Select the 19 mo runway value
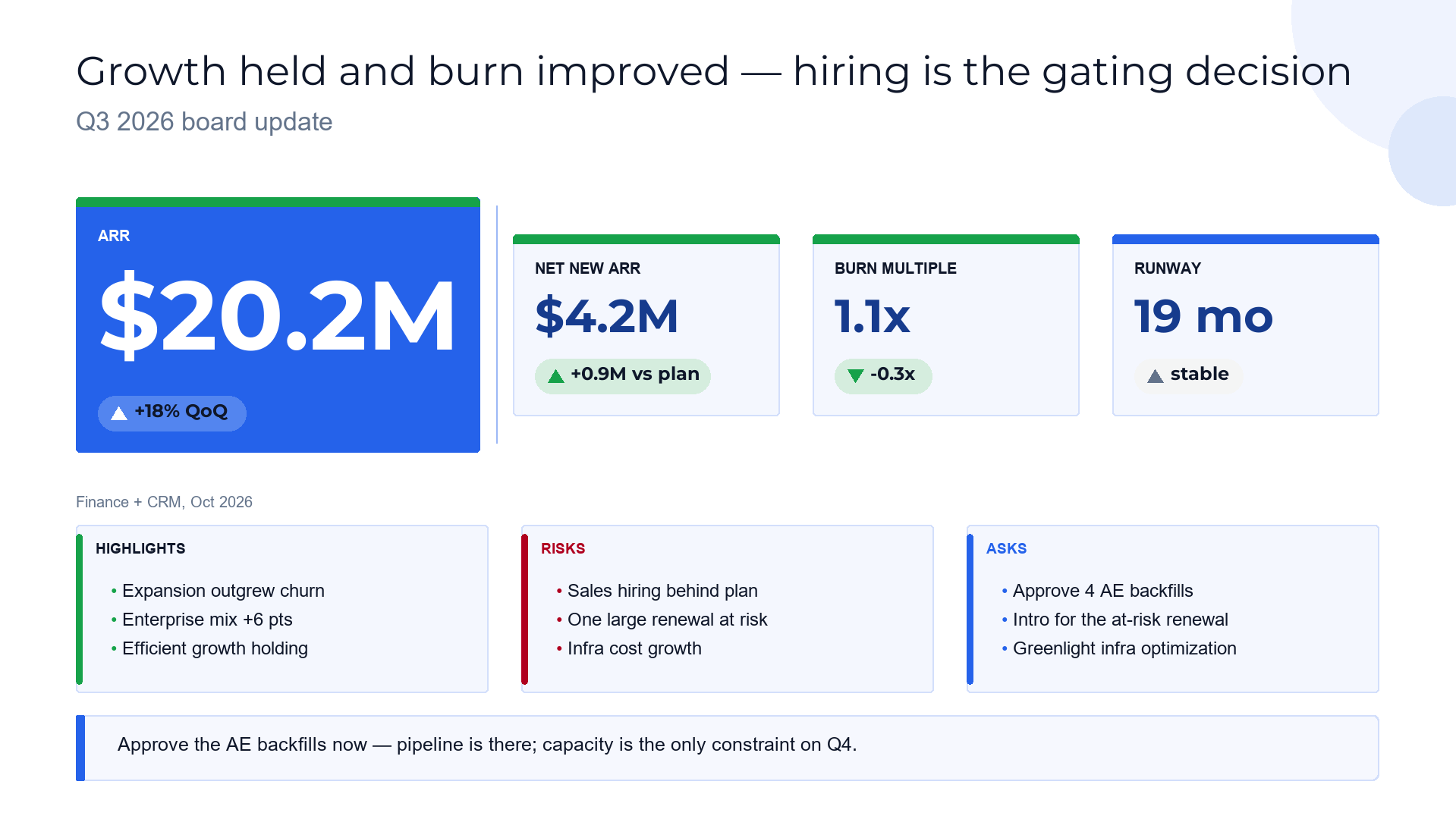The image size is (1456, 819). tap(1203, 316)
